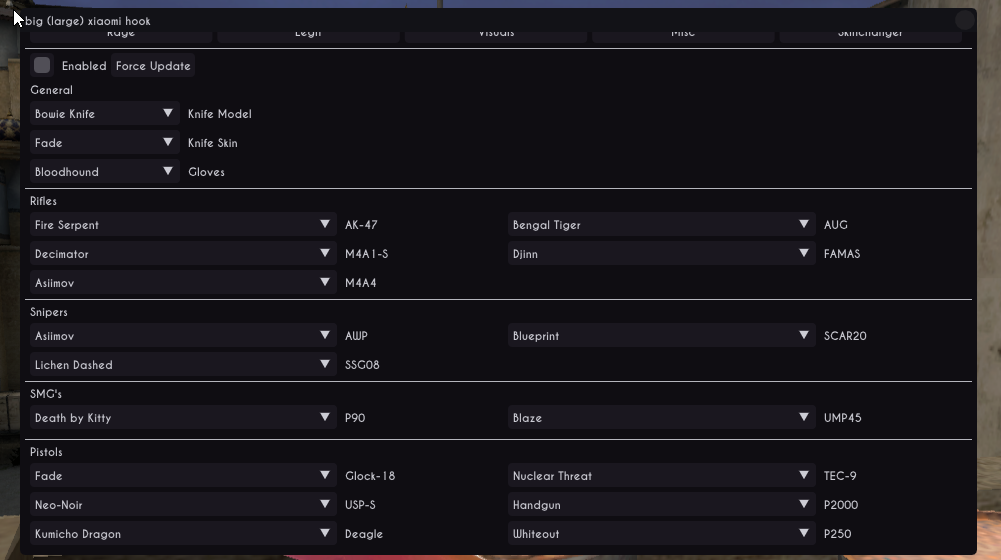Switch to the Rage tab
The image size is (1001, 560).
120,35
